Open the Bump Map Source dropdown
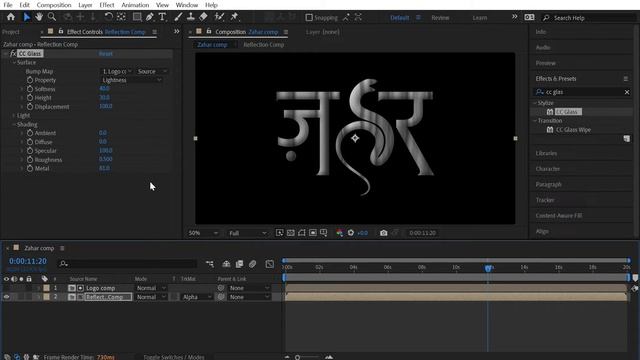640x360 pixels. [x=151, y=71]
